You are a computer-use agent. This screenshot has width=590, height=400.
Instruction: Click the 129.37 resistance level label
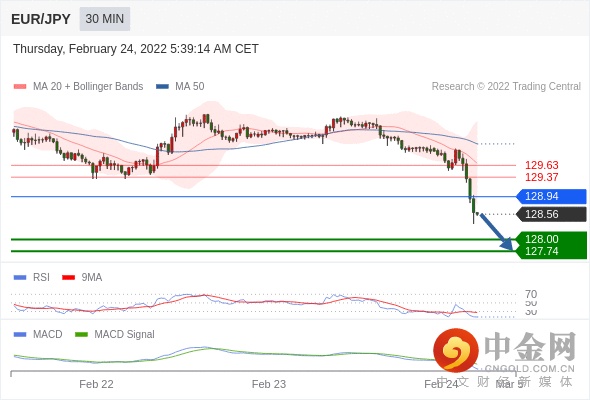click(541, 177)
